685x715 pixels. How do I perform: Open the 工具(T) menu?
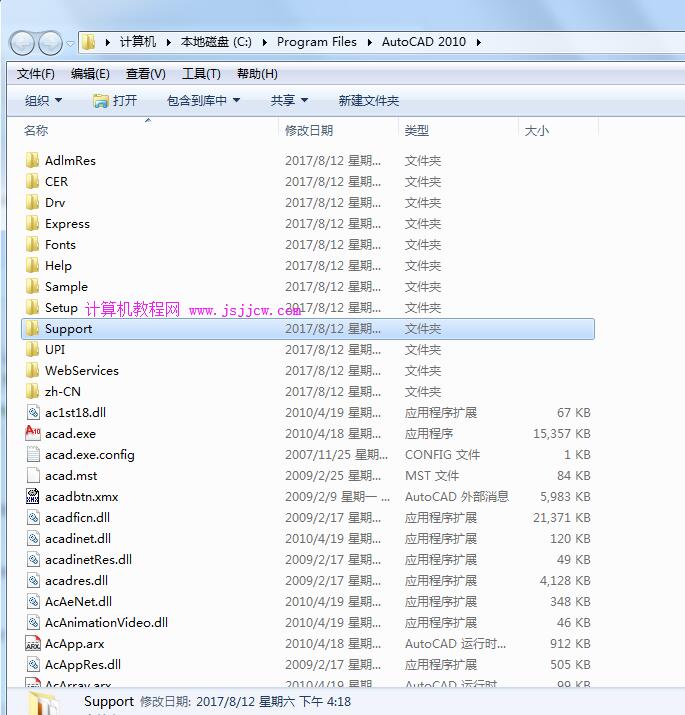[x=201, y=74]
